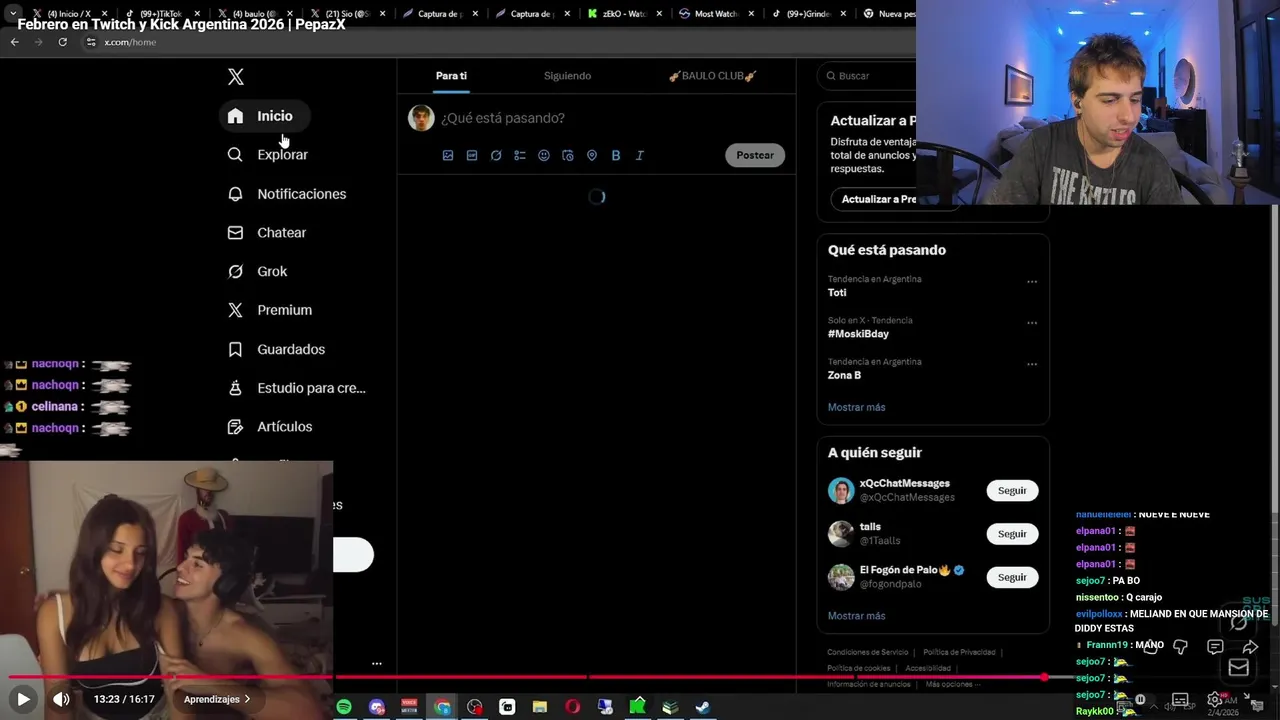Viewport: 1280px width, 720px height.
Task: Schedule the post with calendar icon
Action: (x=568, y=155)
